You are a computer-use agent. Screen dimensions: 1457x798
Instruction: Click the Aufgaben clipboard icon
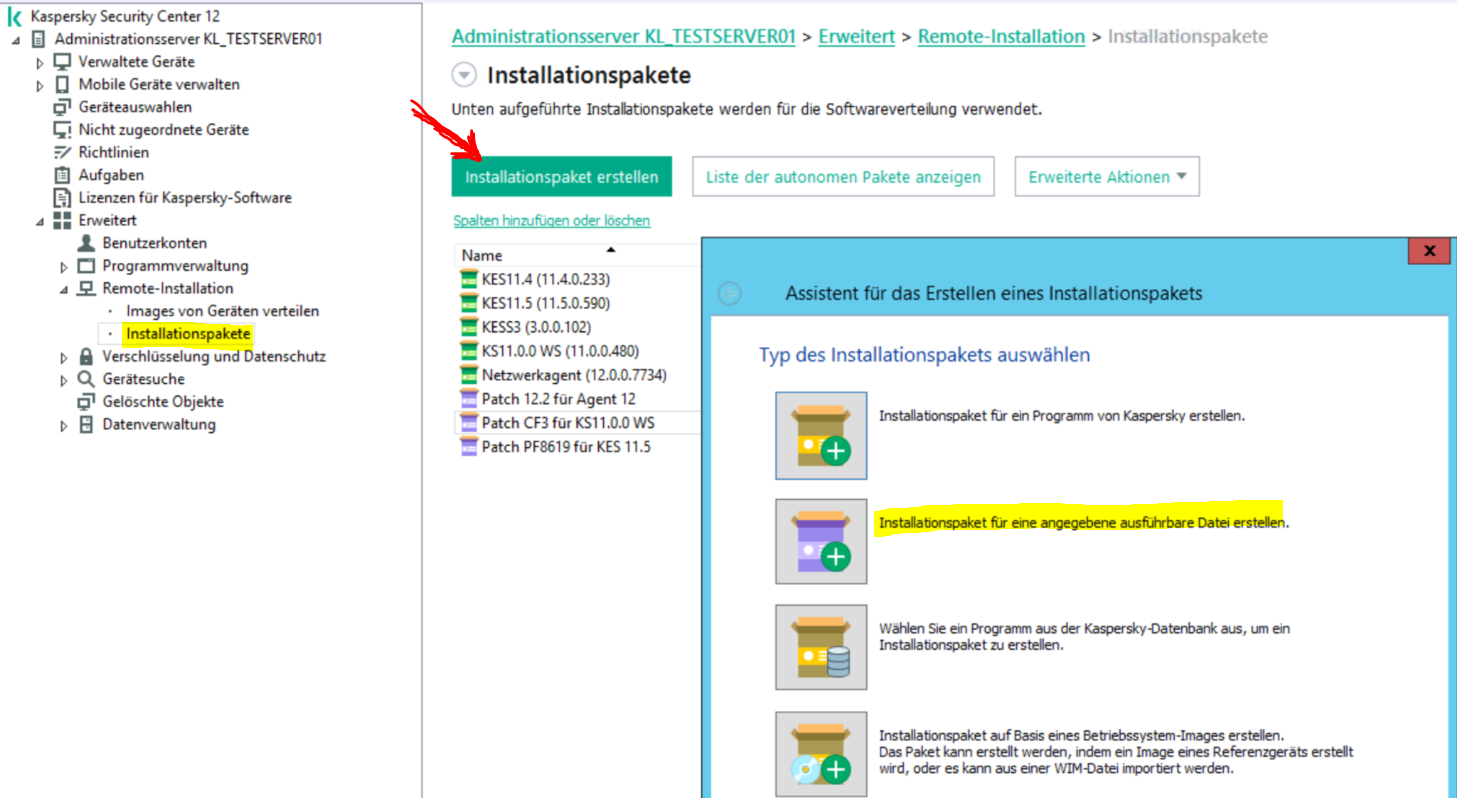(62, 175)
